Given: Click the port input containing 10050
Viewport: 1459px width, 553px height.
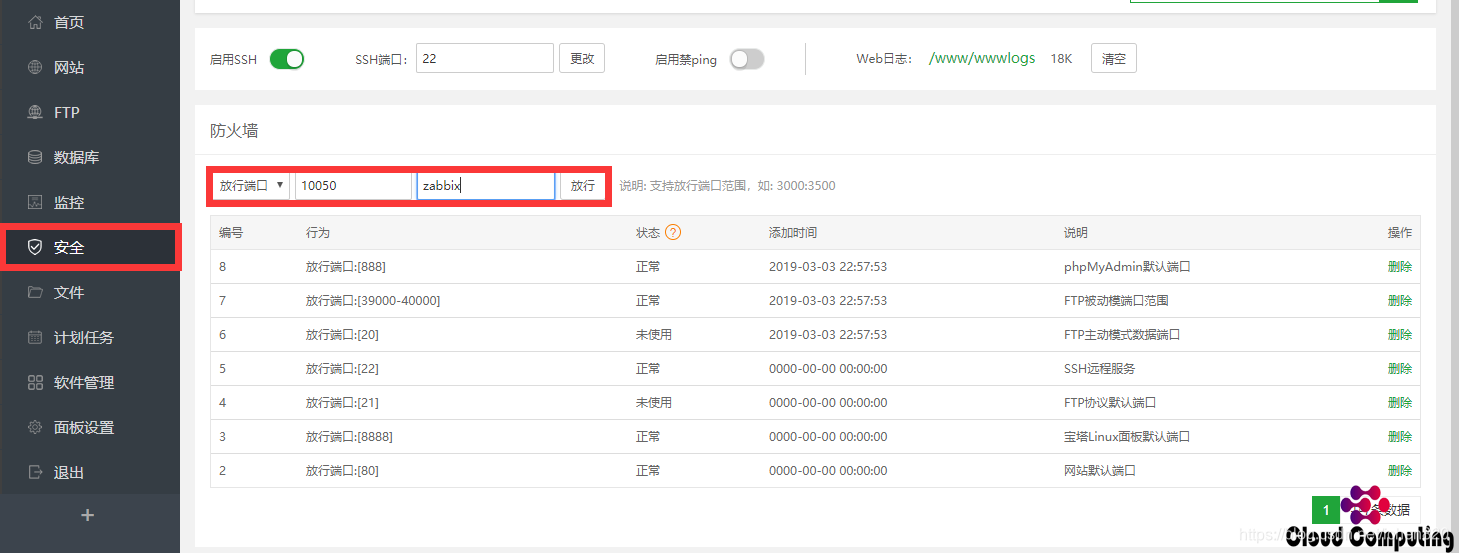Looking at the screenshot, I should 353,186.
